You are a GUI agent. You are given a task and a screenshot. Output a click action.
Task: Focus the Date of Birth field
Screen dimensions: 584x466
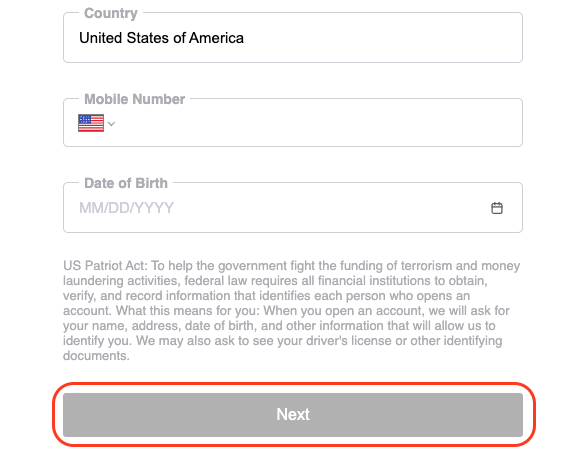[293, 207]
